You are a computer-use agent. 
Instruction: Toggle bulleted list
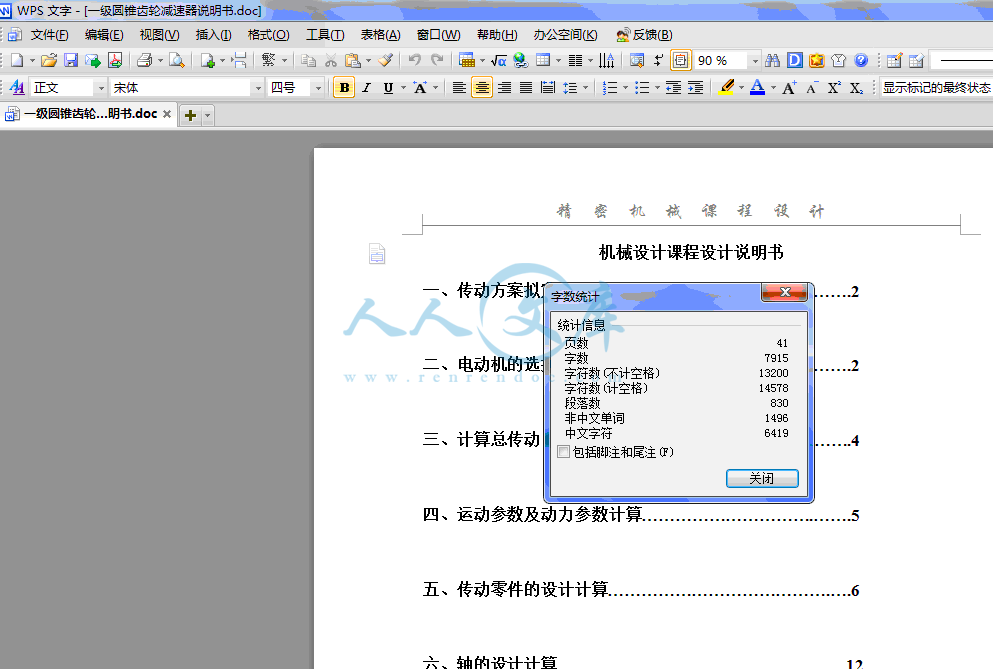click(642, 87)
